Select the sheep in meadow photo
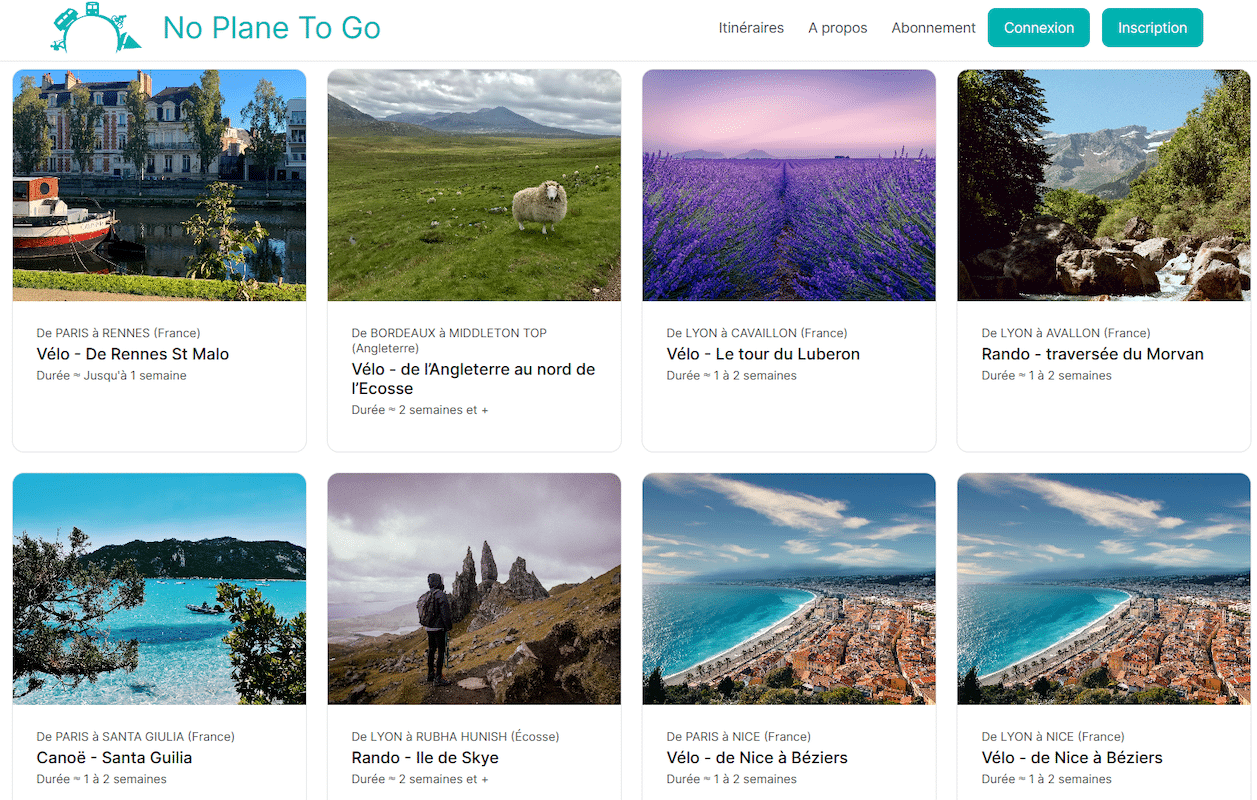 coord(474,185)
